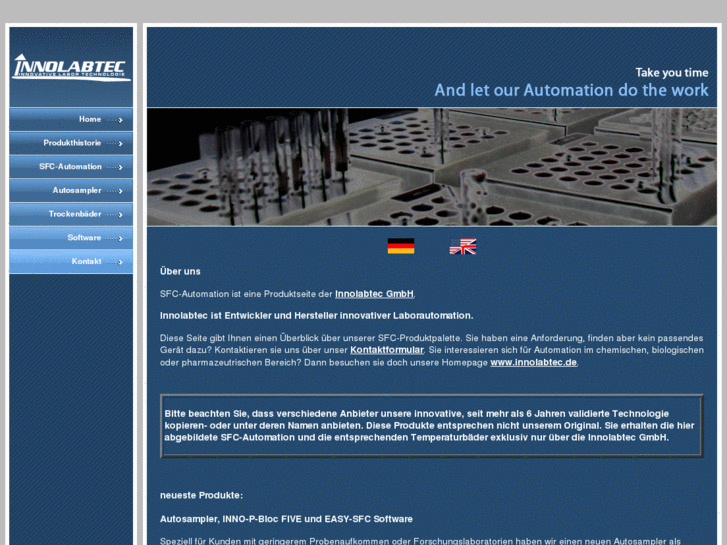Viewport: 727px width, 545px height.
Task: Click 'Innolabtec ist Entwickler und Hersteller' line
Action: [x=317, y=316]
